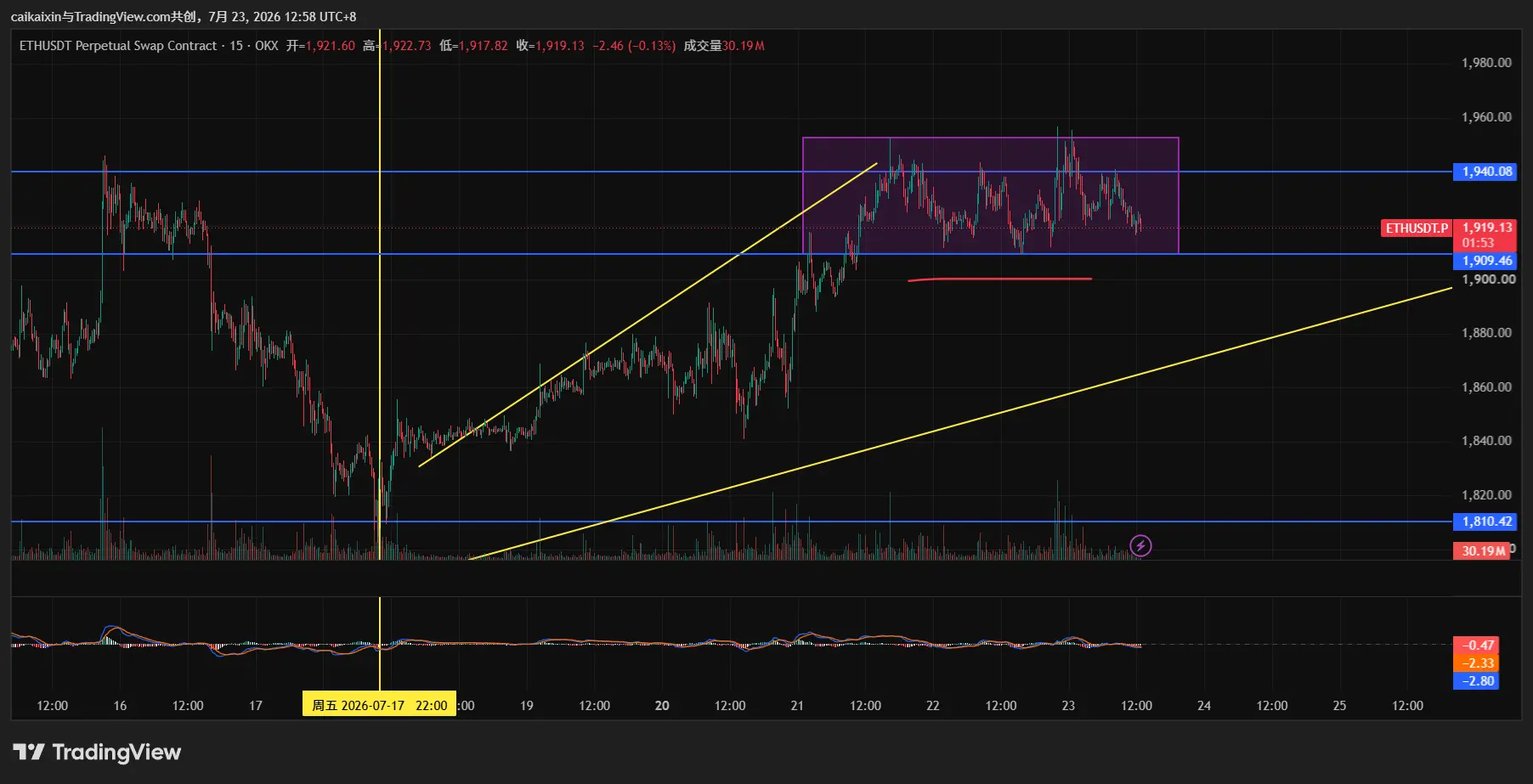Viewport: 1533px width, 784px height.
Task: Click the 30.19M volume axis label
Action: click(1483, 551)
